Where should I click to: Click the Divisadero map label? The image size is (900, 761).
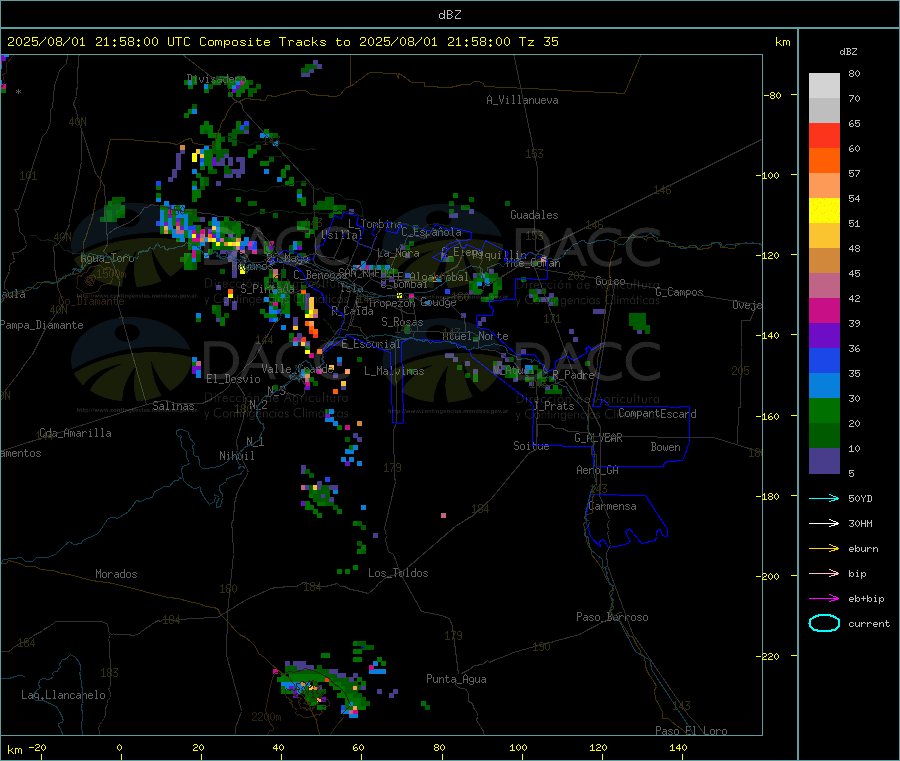click(216, 79)
